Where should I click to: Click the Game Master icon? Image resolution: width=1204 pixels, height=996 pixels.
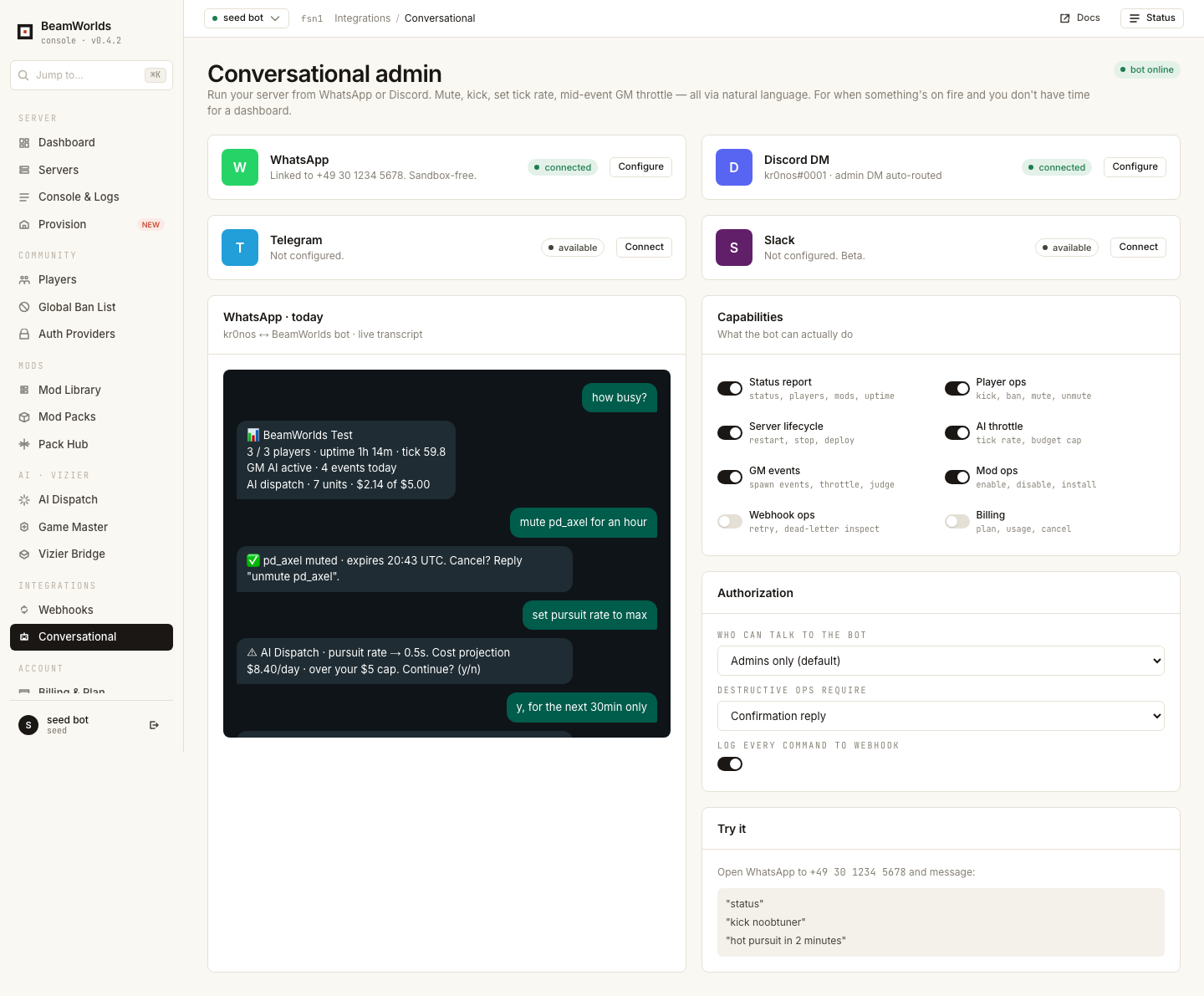[x=24, y=527]
